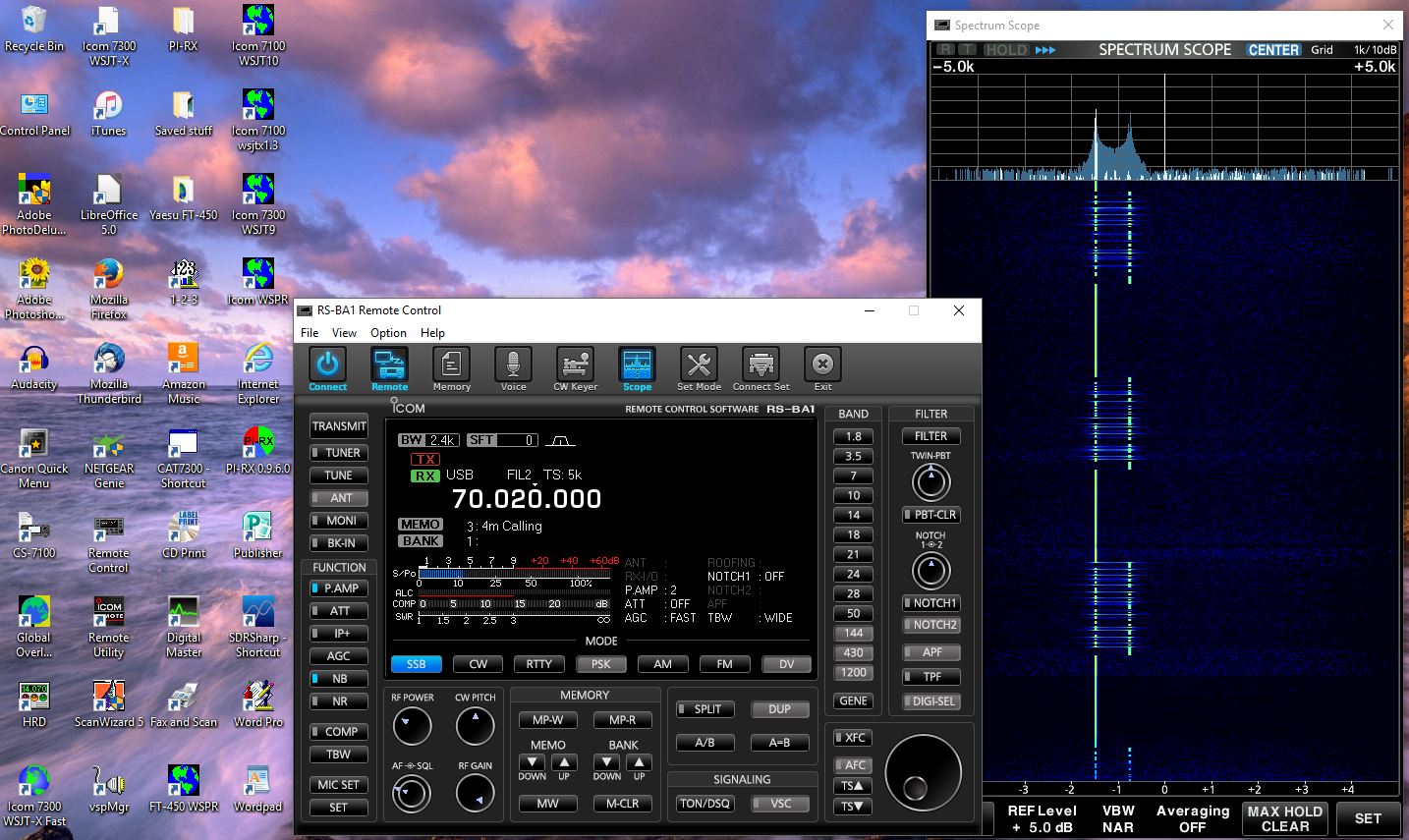Open the Memory toolbar icon
Viewport: 1409px width, 840px height.
coord(451,364)
